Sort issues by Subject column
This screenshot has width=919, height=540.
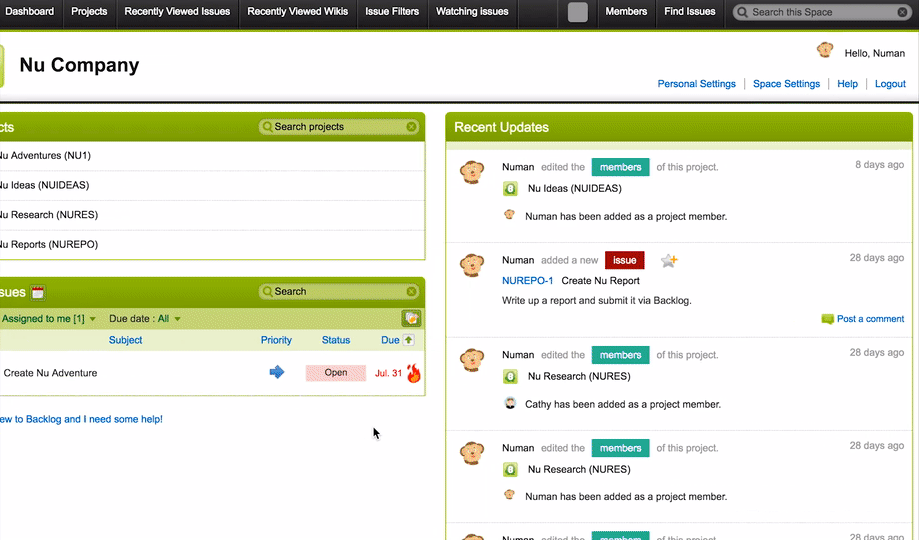coord(125,340)
